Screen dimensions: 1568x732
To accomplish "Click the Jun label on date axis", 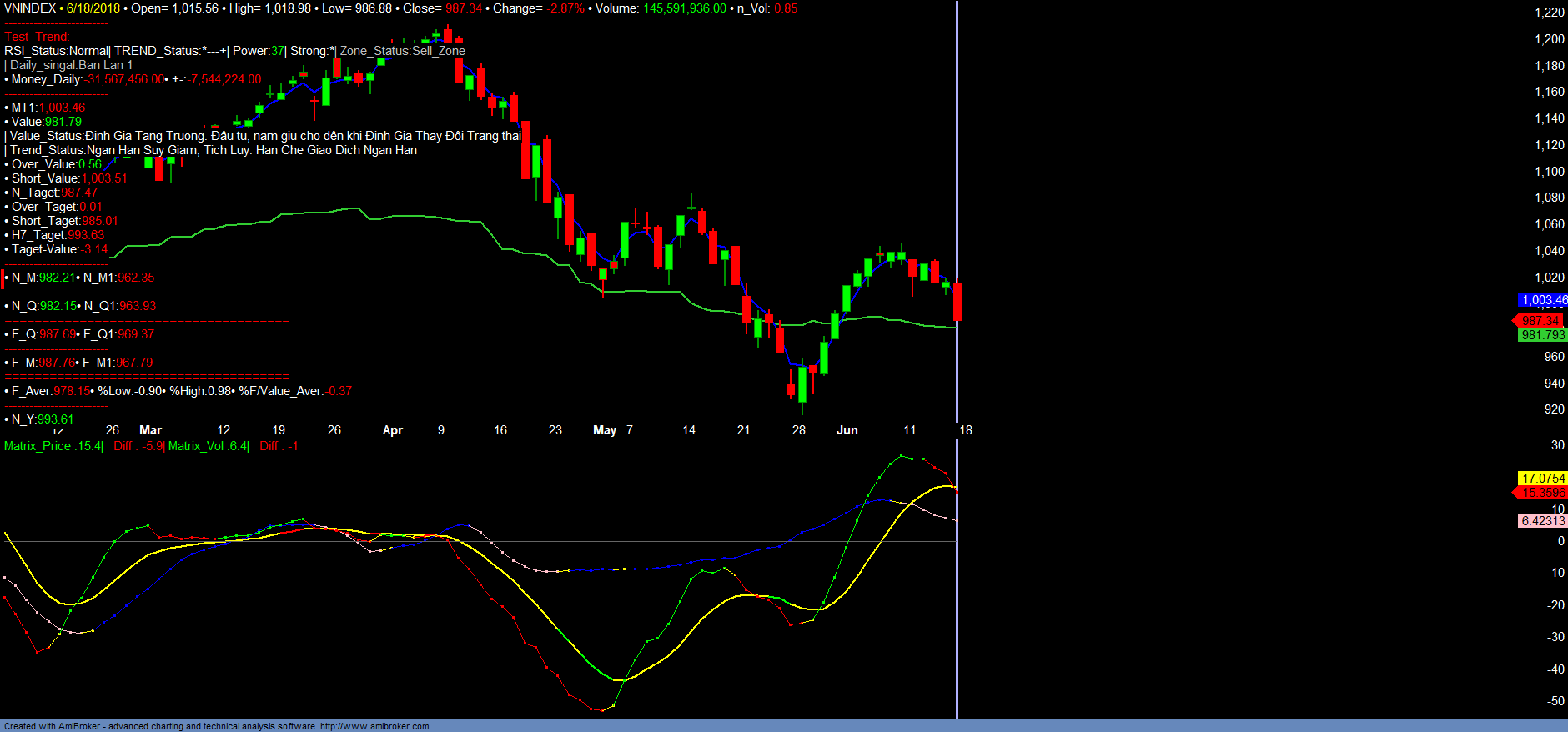I will [x=847, y=430].
